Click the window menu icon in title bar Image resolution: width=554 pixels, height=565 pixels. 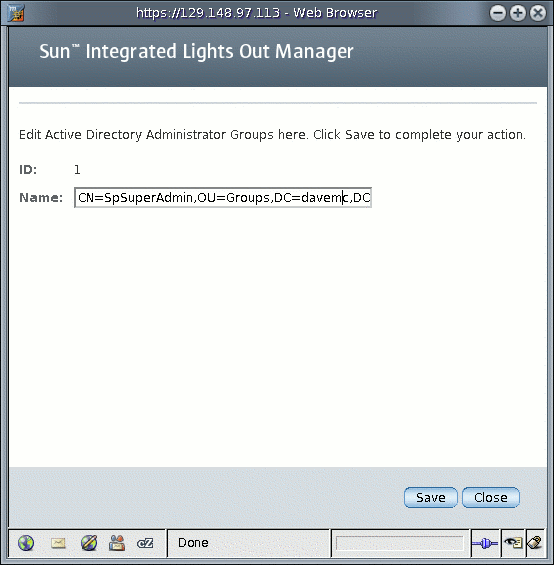point(16,13)
